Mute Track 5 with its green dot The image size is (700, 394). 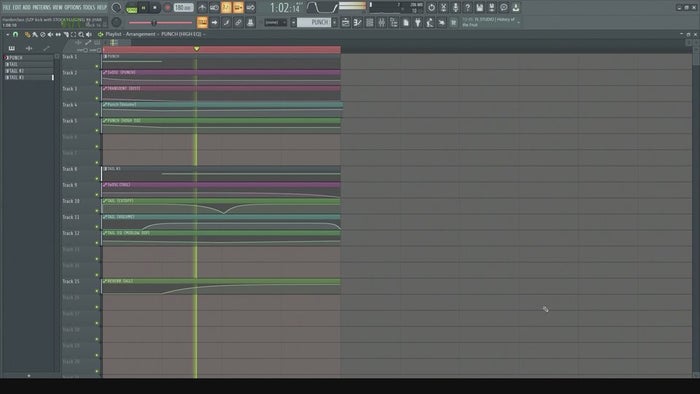(97, 131)
